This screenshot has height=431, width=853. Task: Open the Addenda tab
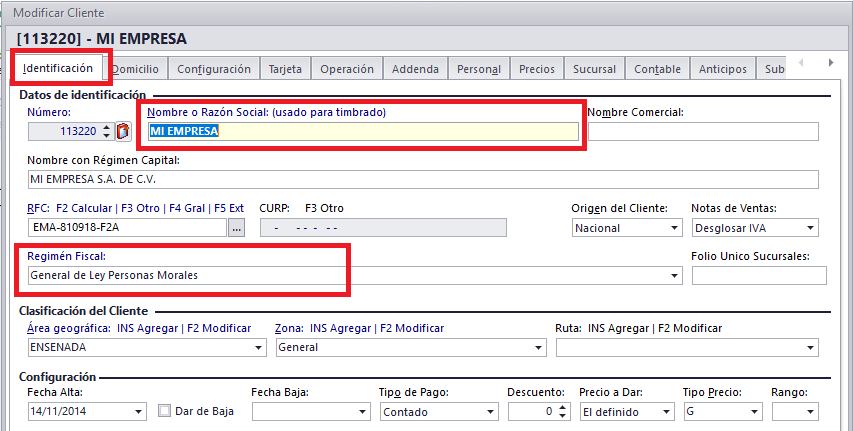415,69
